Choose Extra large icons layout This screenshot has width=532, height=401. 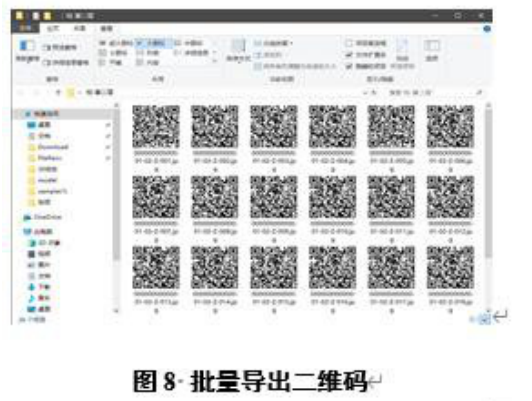coord(116,43)
